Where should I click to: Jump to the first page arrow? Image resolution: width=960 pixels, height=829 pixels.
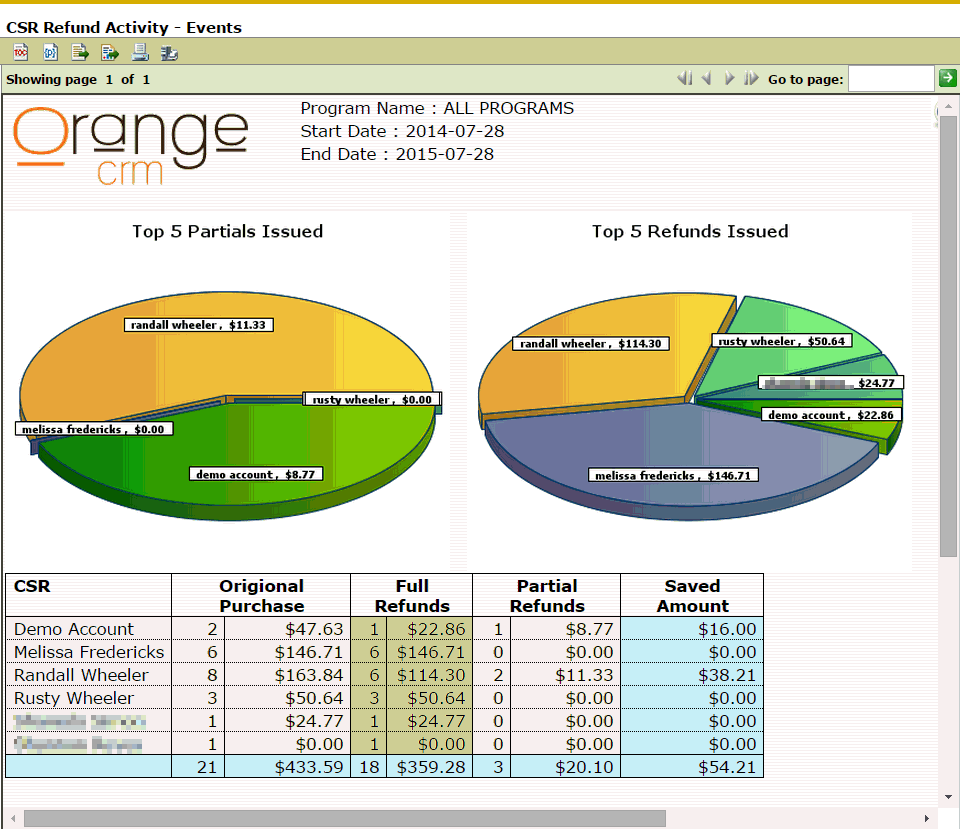684,79
